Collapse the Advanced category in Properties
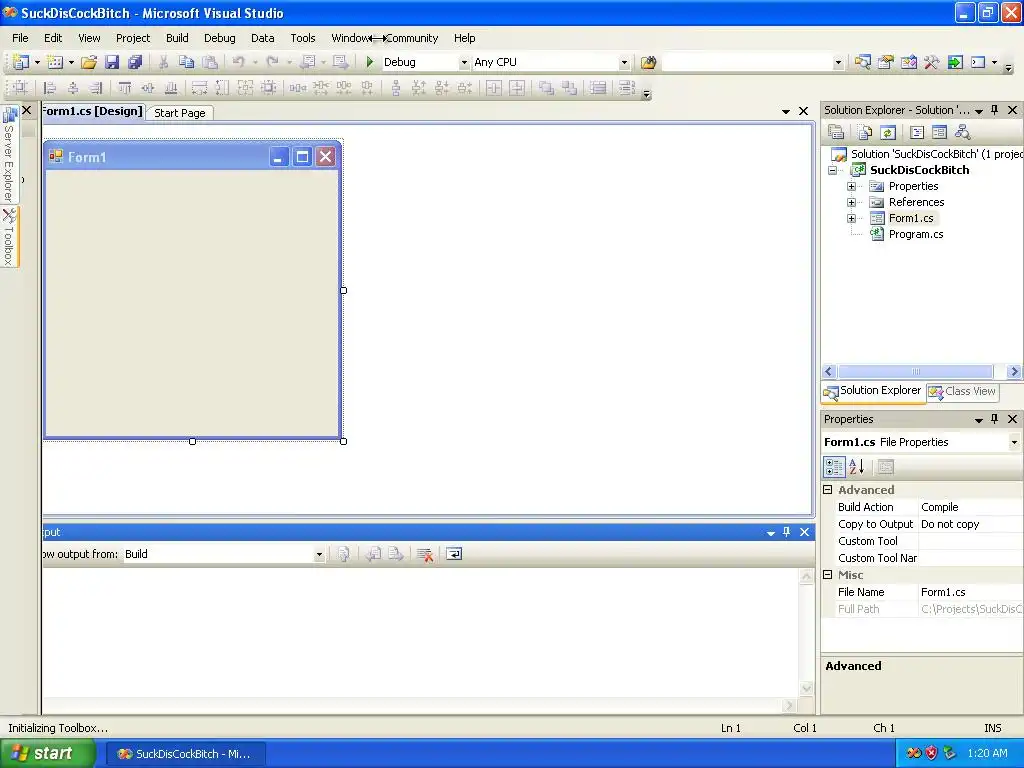 [x=828, y=490]
